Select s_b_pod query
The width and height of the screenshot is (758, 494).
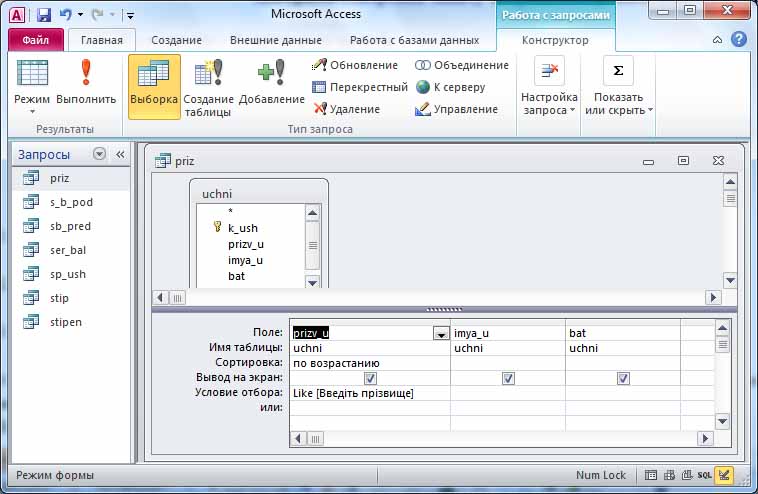(x=71, y=202)
